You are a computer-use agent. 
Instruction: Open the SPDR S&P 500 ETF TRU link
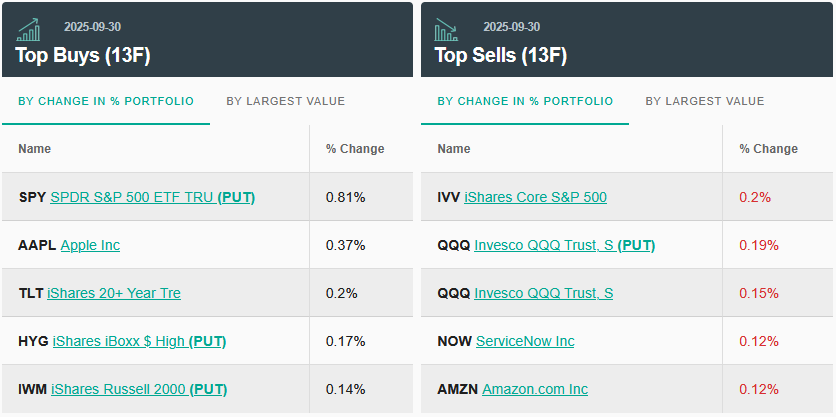click(132, 197)
